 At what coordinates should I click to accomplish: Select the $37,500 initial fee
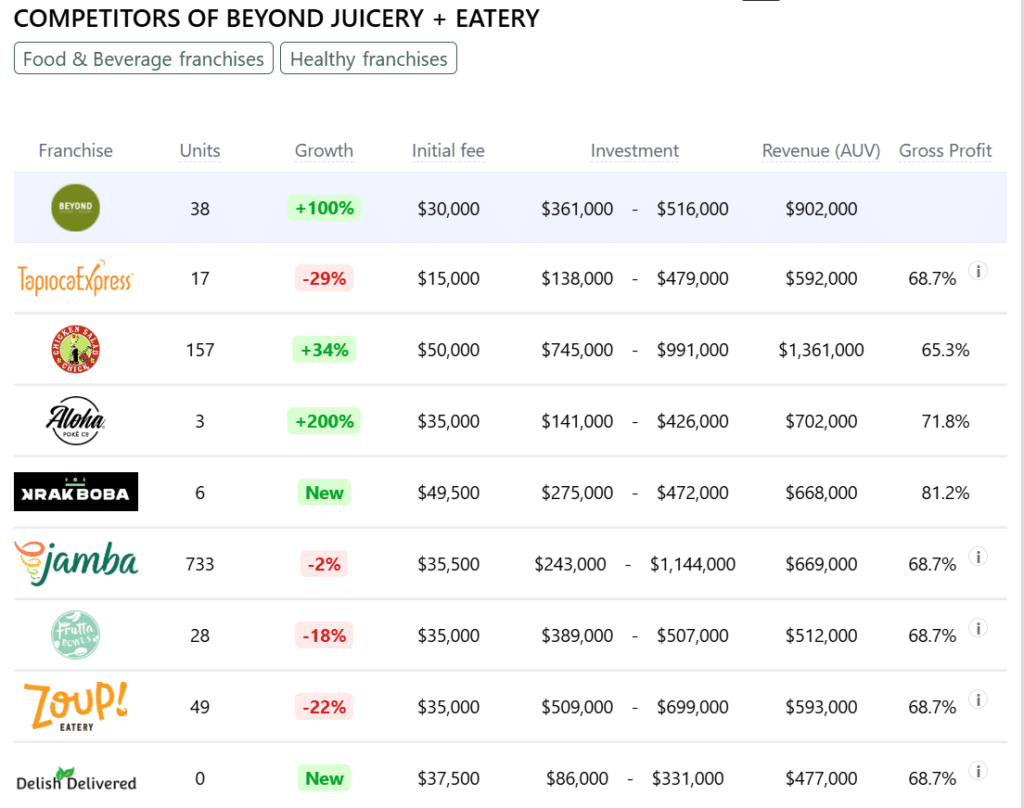[448, 779]
